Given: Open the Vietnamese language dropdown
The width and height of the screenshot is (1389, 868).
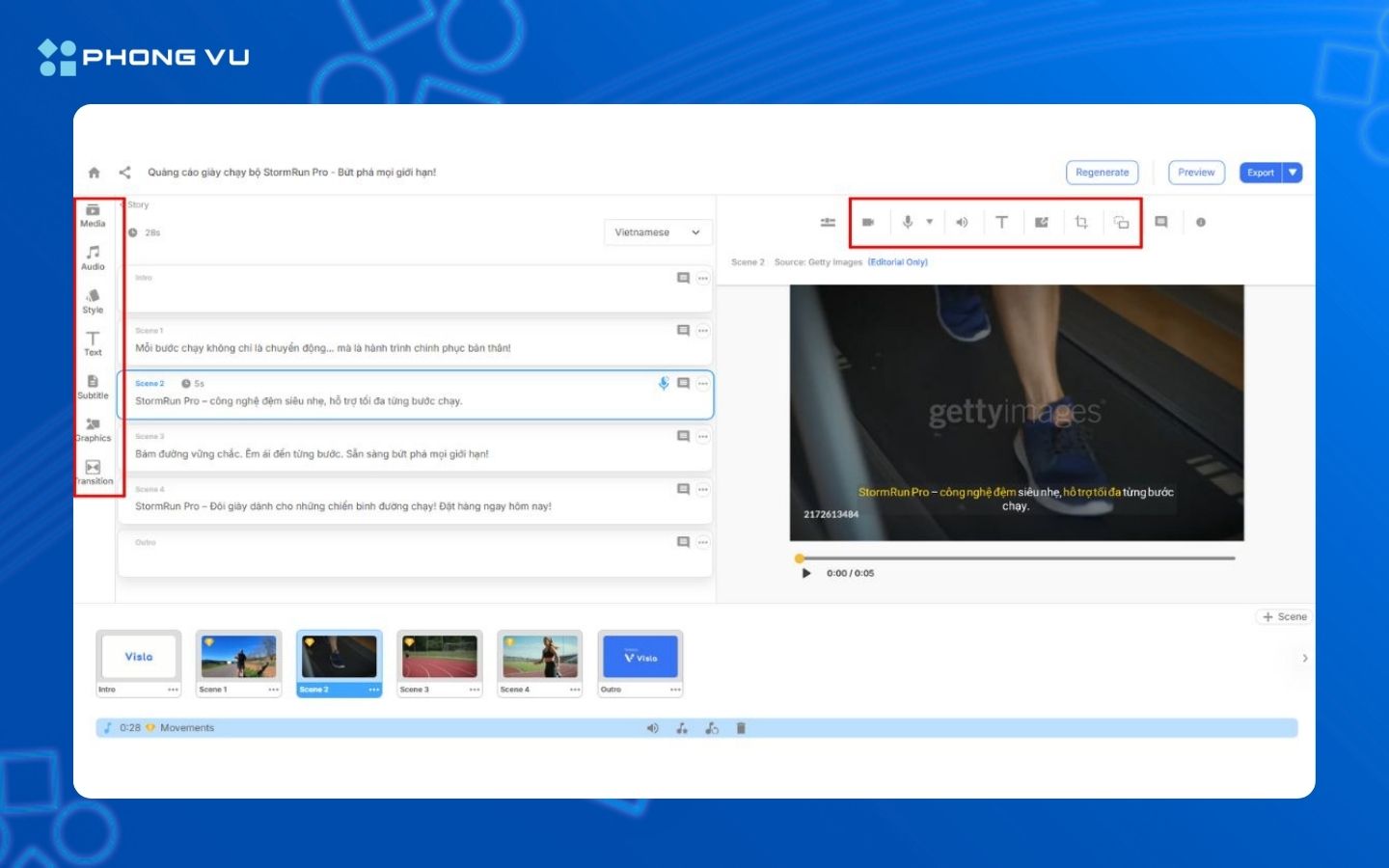Looking at the screenshot, I should (657, 231).
